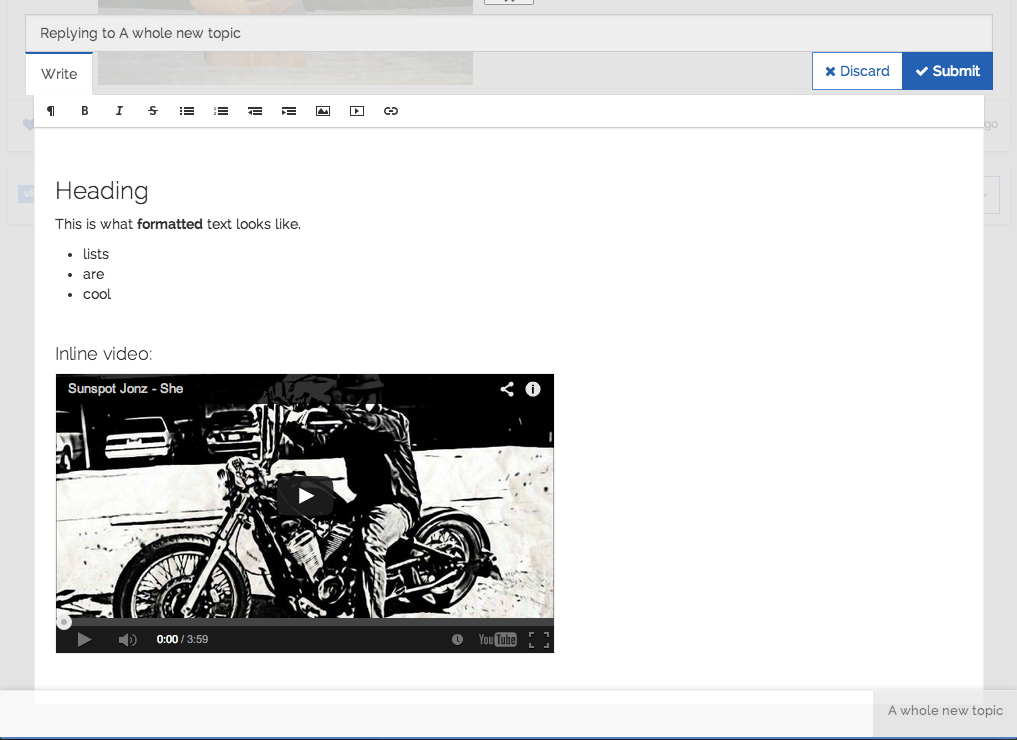Insert a hyperlink
Screen dimensions: 1017x740
click(390, 111)
